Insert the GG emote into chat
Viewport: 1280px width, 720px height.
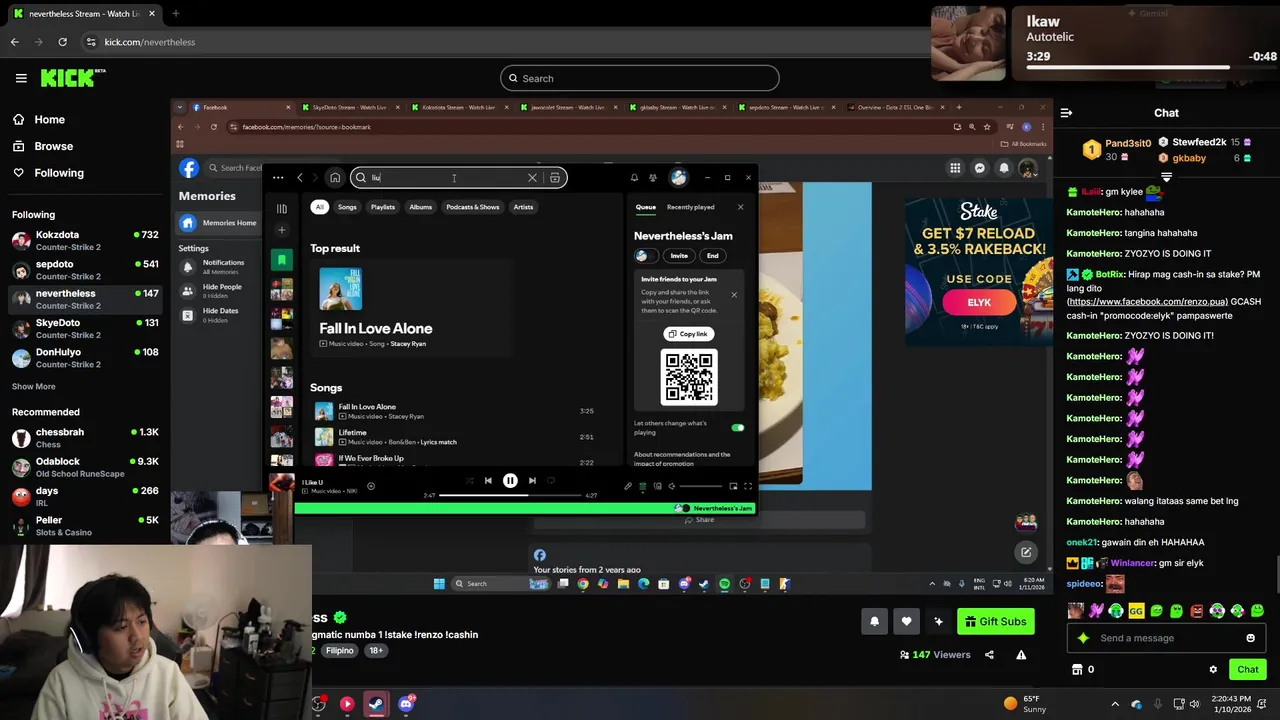click(1136, 610)
